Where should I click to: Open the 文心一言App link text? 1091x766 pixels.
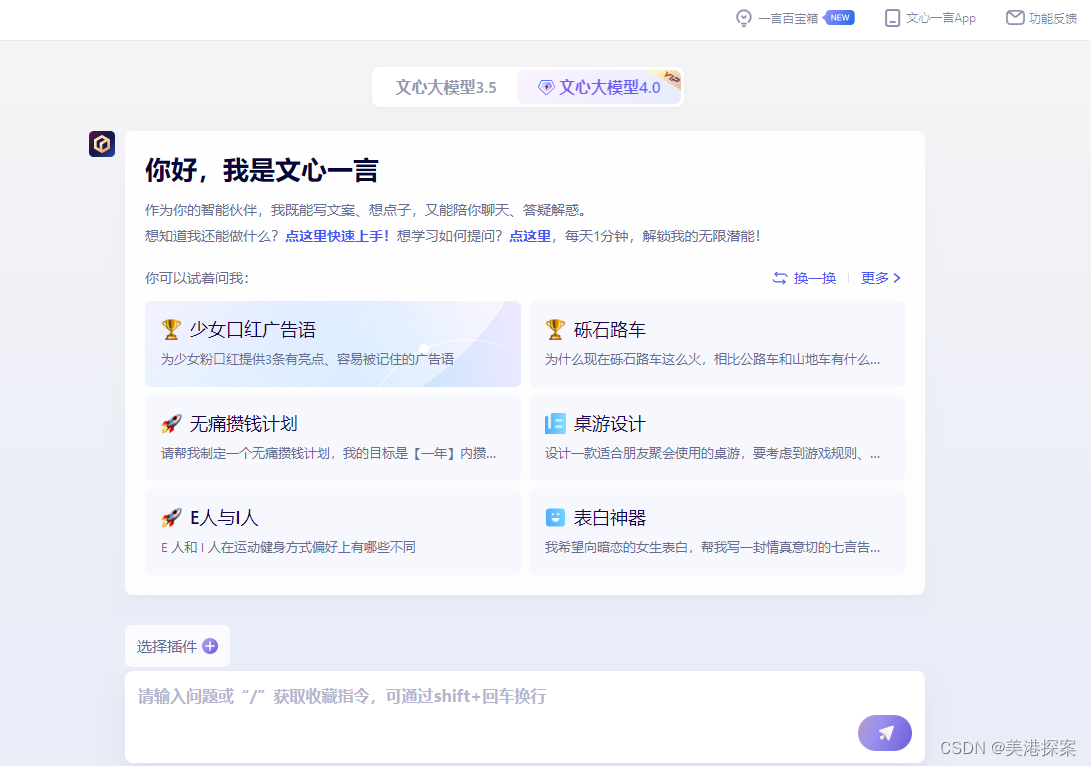941,18
